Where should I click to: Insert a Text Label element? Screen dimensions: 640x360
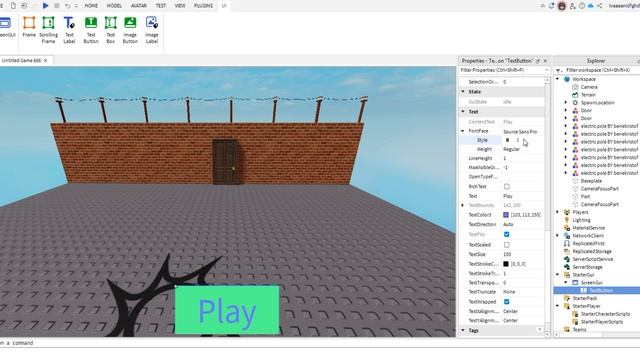click(x=69, y=29)
